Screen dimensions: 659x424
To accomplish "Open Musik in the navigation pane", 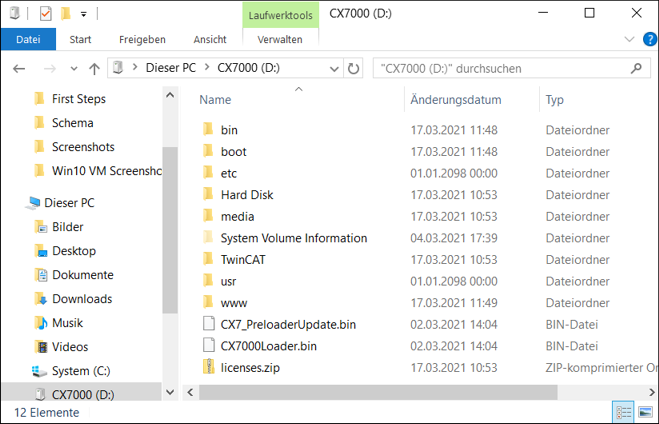I will point(67,323).
